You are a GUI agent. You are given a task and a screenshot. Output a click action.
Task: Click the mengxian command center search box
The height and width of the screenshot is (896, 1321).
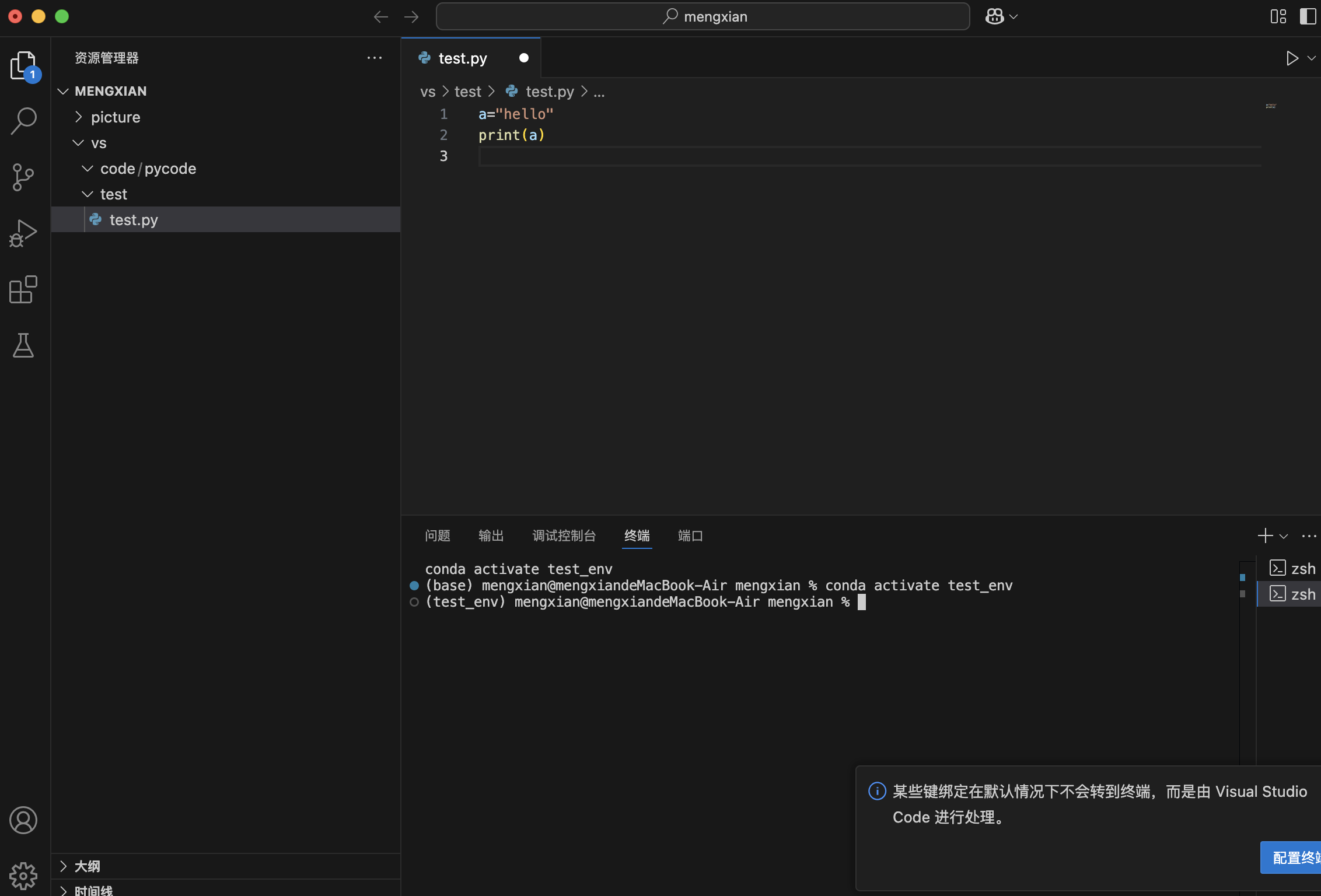703,16
